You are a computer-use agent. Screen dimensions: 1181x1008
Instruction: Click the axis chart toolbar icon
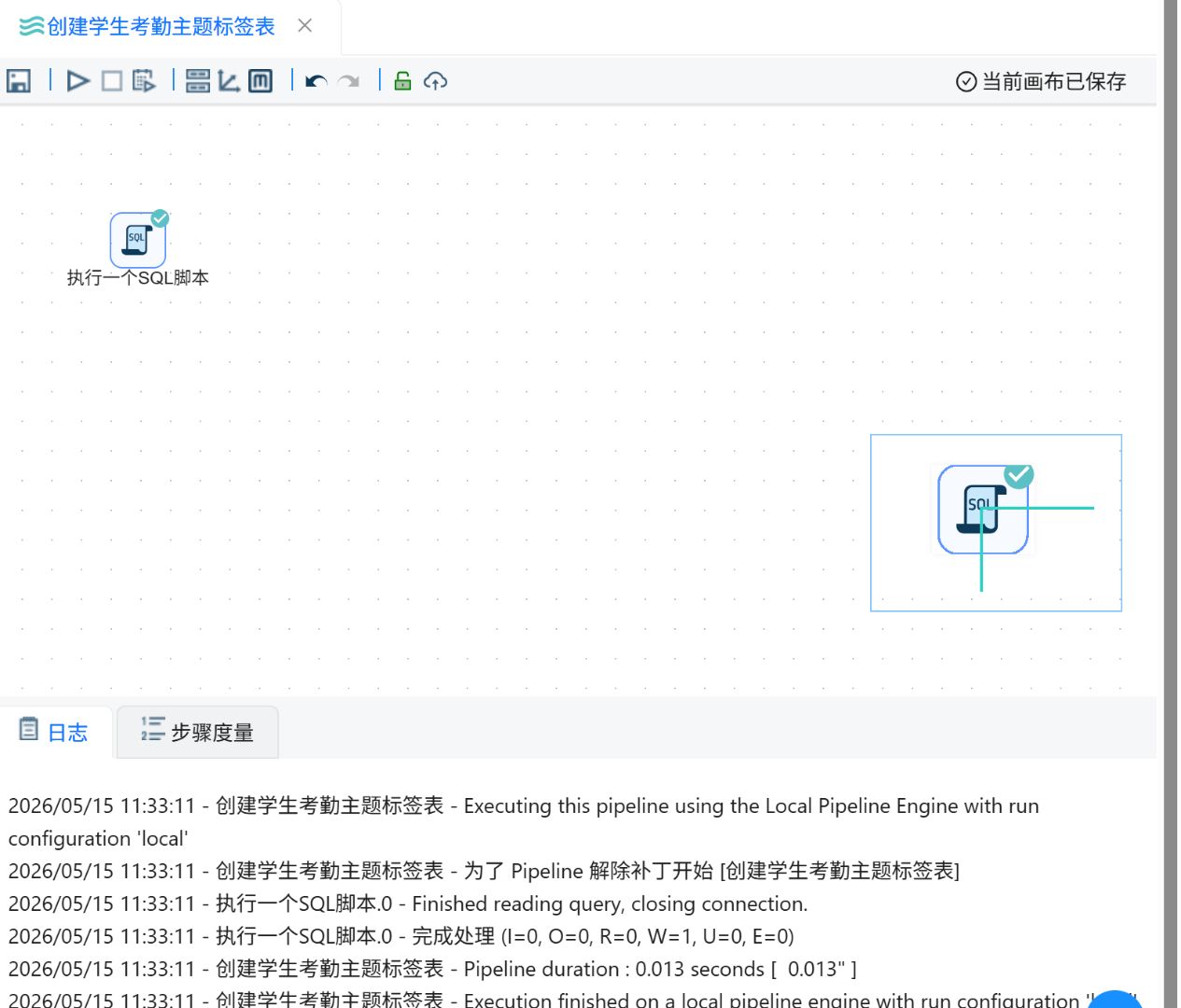(229, 81)
